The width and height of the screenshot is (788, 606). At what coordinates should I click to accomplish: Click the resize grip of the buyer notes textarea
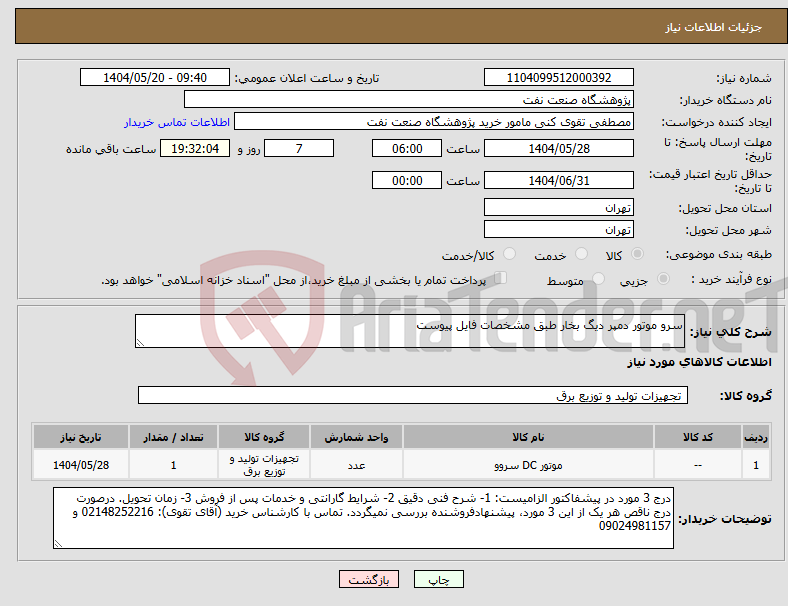(x=58, y=544)
